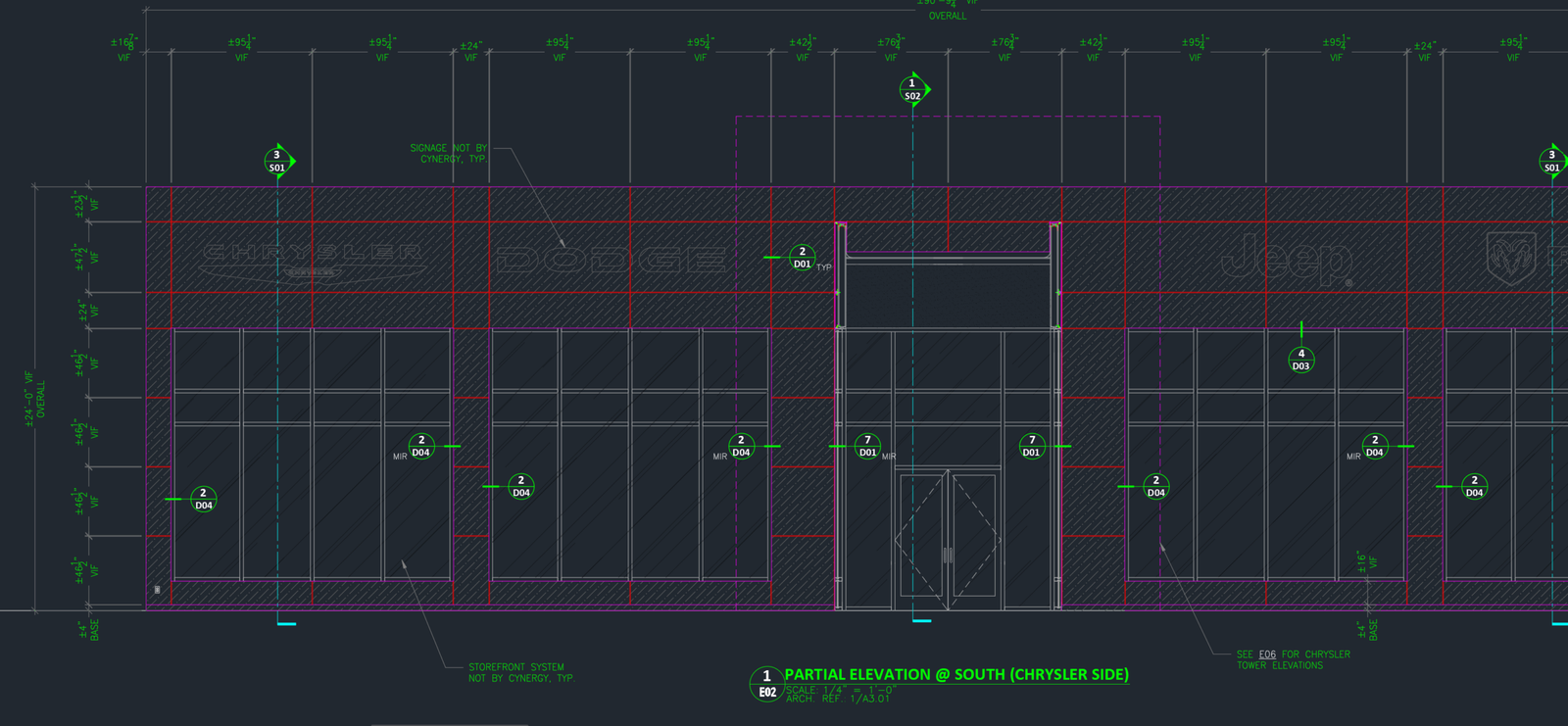Viewport: 1568px width, 726px height.
Task: Click the 'SIGNAGE NOT BY CYNERGY, TYP.' note
Action: coord(448,154)
